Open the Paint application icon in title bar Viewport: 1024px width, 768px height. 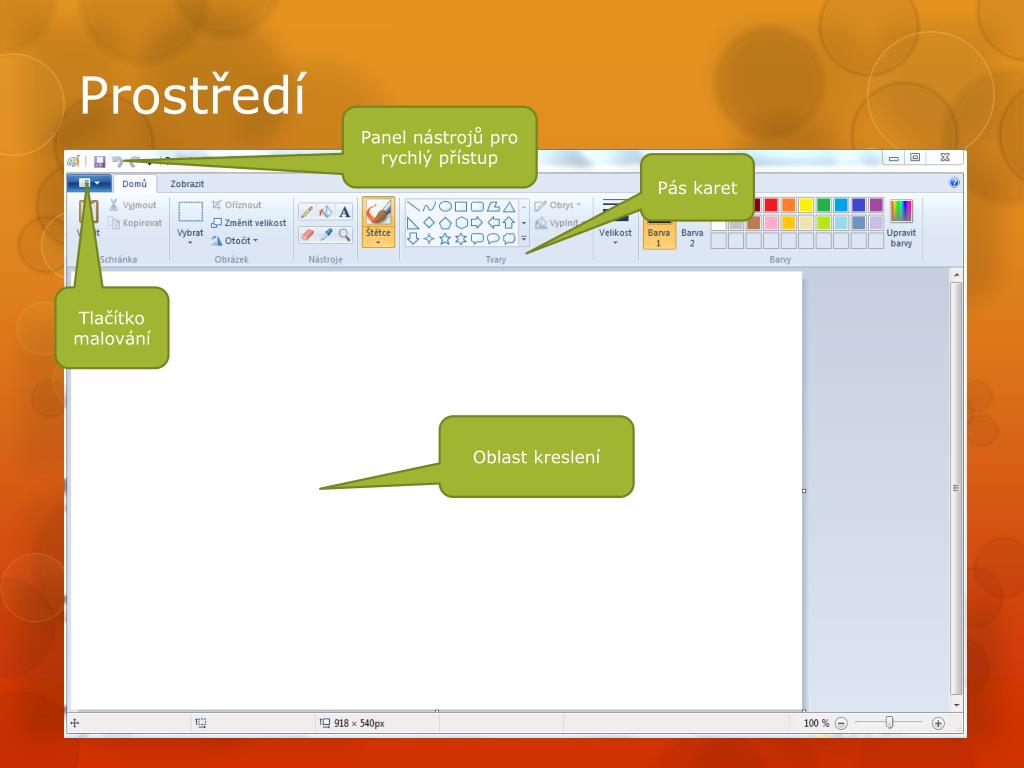(x=74, y=161)
